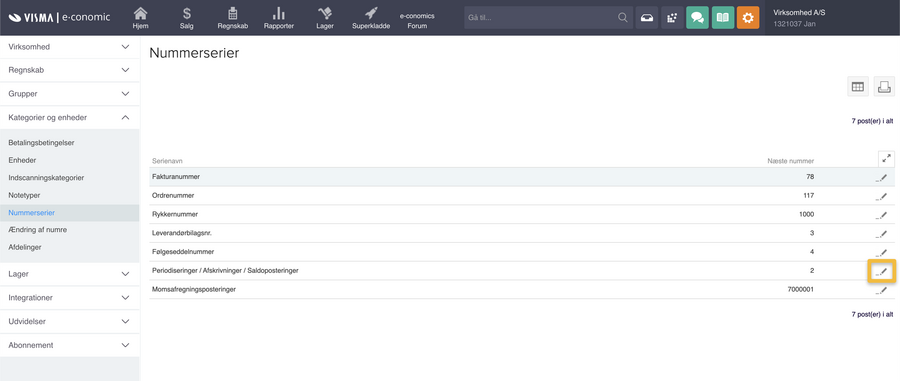900x381 pixels.
Task: Open the Hjem house icon
Action: [x=140, y=13]
